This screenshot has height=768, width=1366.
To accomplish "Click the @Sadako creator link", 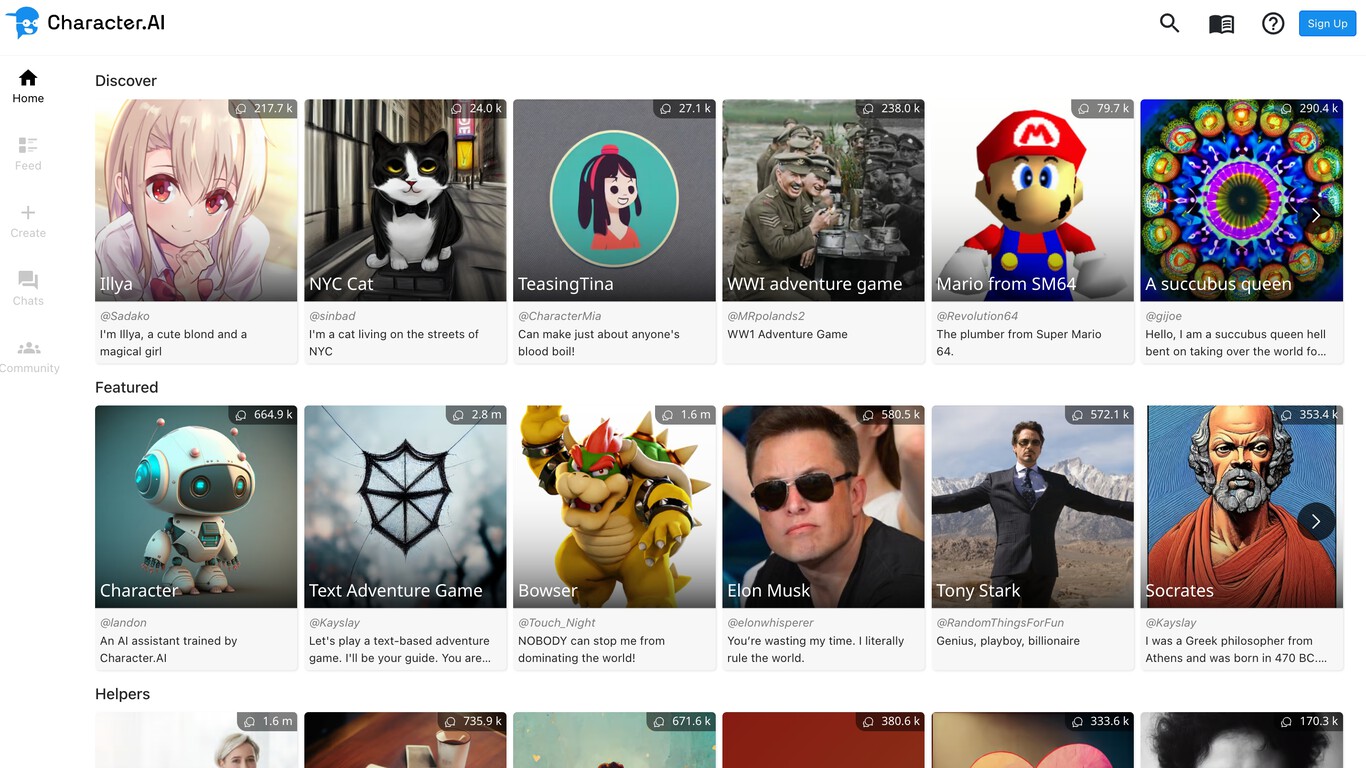I will [x=125, y=316].
